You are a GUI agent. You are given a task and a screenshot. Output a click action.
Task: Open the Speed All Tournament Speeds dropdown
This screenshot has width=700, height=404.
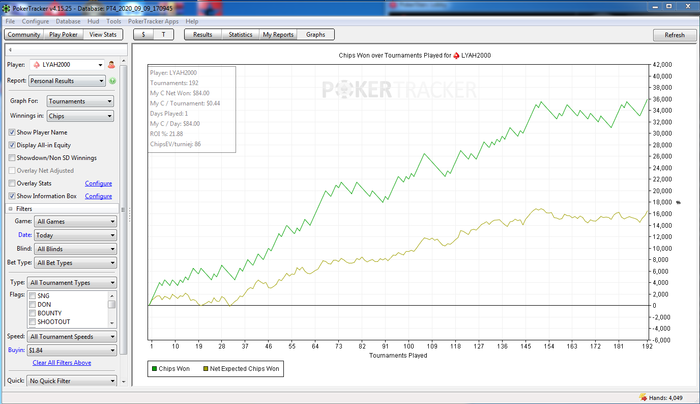tap(72, 337)
